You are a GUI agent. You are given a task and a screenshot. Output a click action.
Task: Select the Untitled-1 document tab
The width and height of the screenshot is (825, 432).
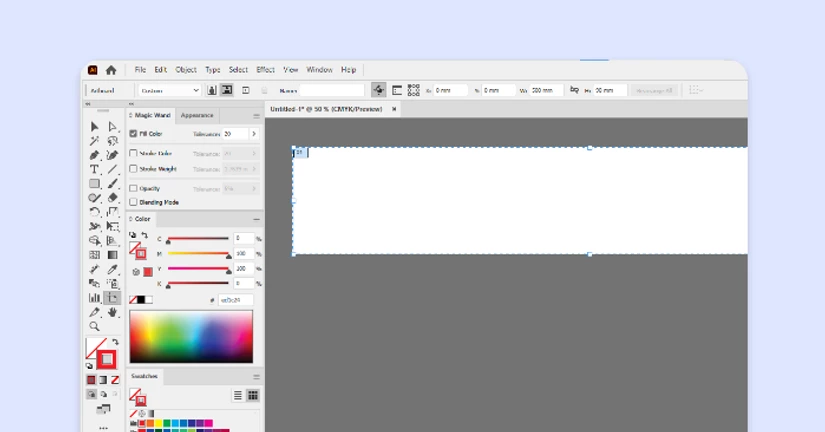[x=326, y=109]
